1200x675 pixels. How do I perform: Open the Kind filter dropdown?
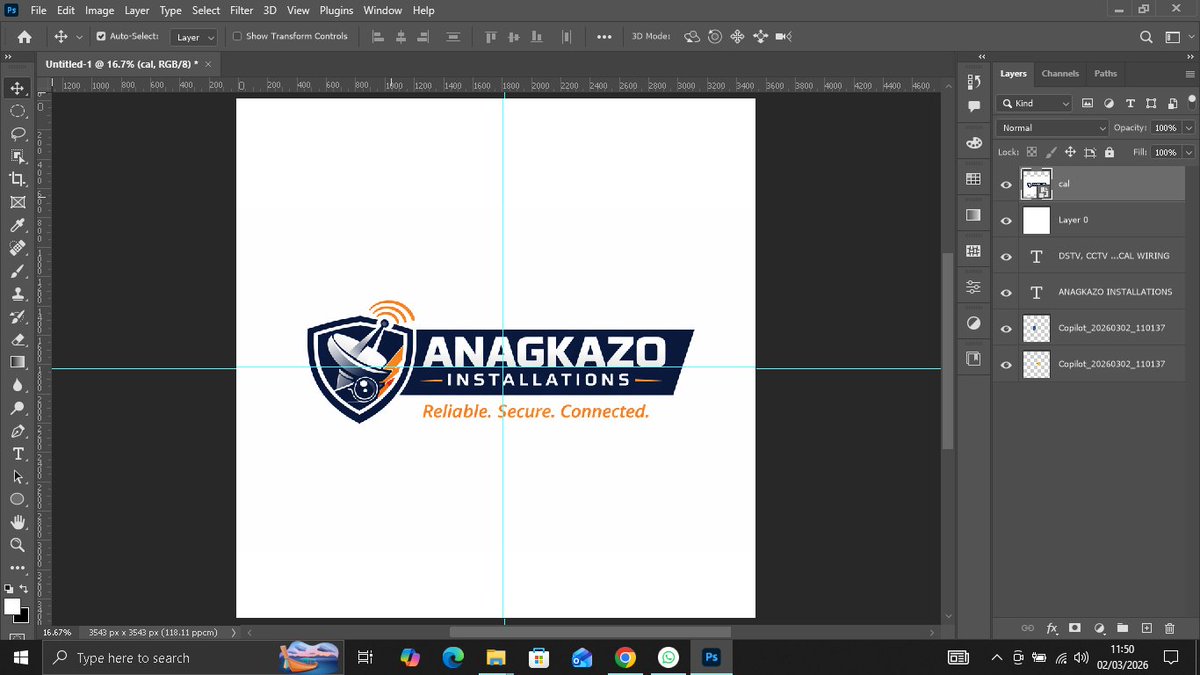tap(1035, 103)
